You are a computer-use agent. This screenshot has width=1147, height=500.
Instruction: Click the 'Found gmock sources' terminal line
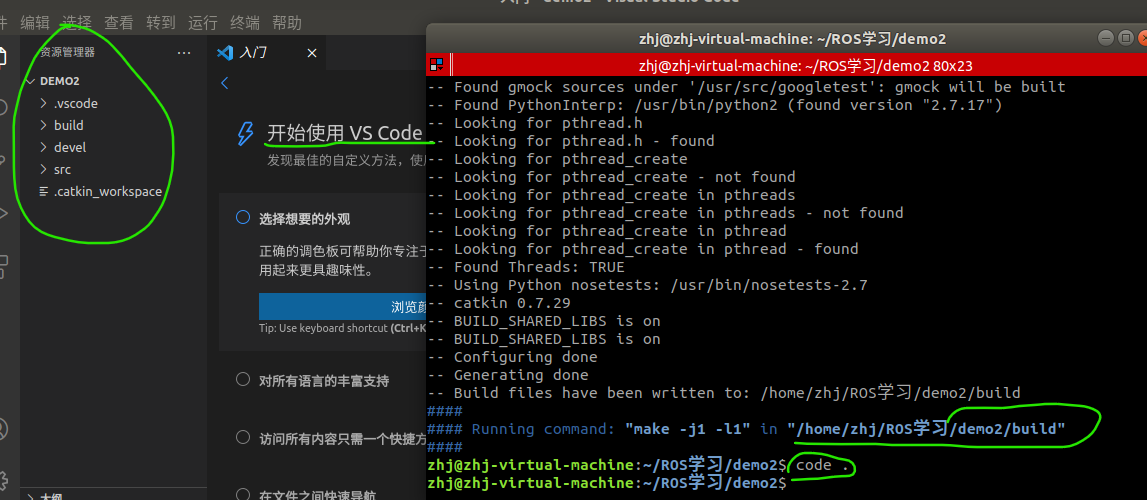pyautogui.click(x=746, y=87)
